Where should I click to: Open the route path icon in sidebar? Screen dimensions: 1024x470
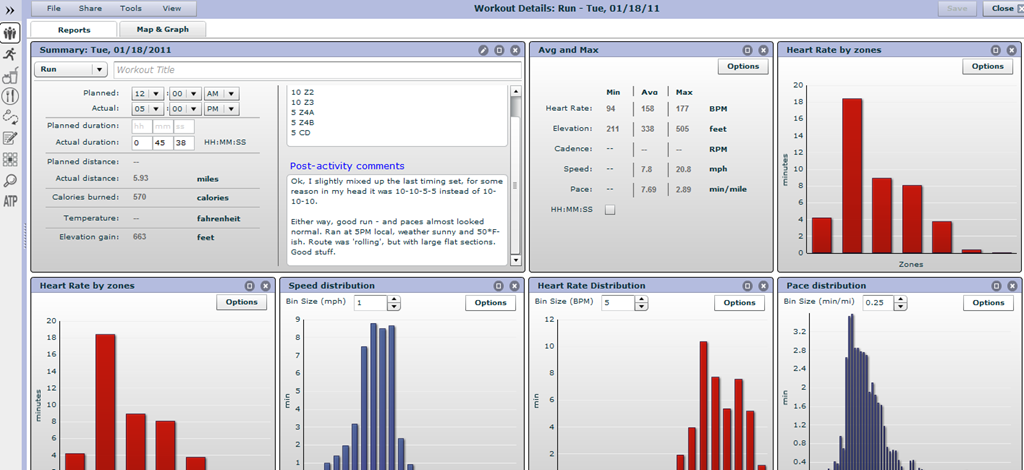(10, 118)
